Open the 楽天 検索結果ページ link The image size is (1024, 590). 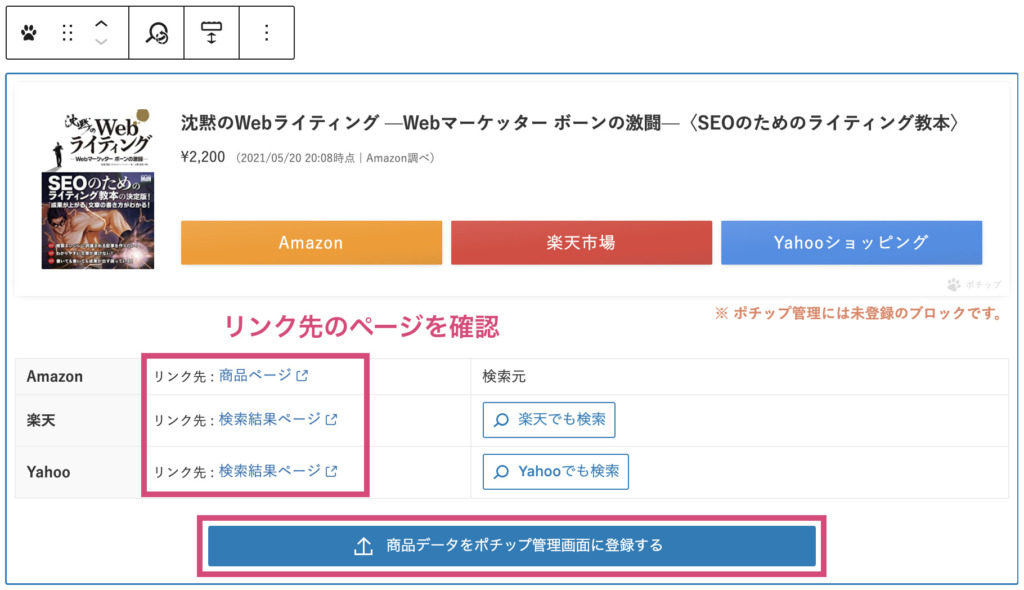[270, 419]
